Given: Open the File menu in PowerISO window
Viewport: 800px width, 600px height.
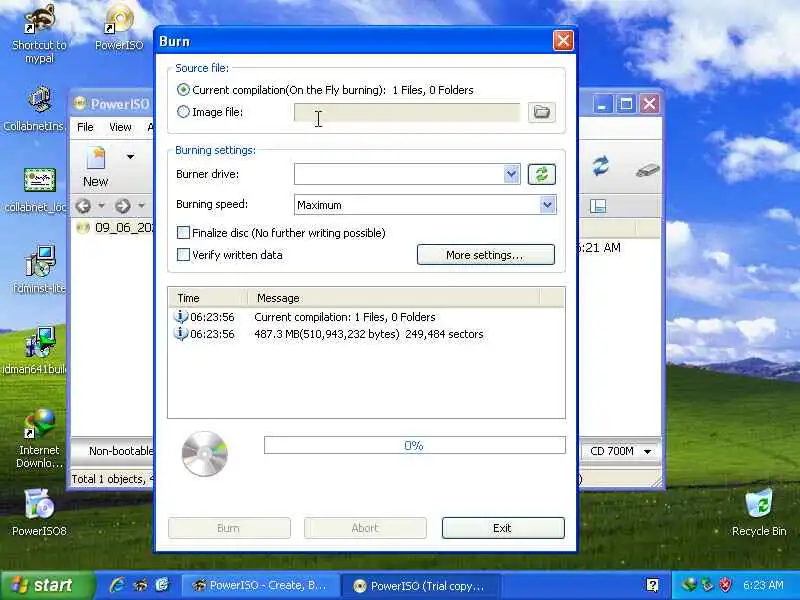Looking at the screenshot, I should (85, 127).
